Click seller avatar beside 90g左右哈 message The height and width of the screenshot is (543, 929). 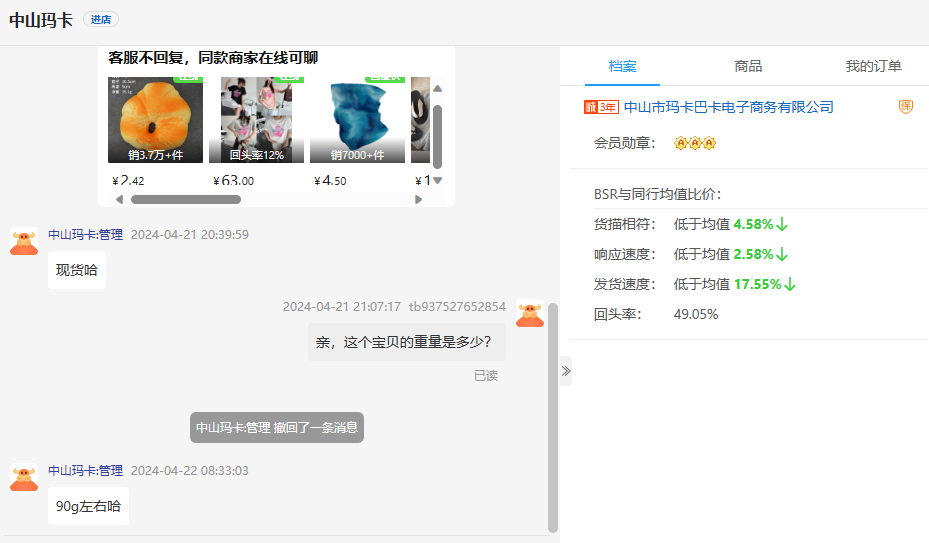click(24, 477)
